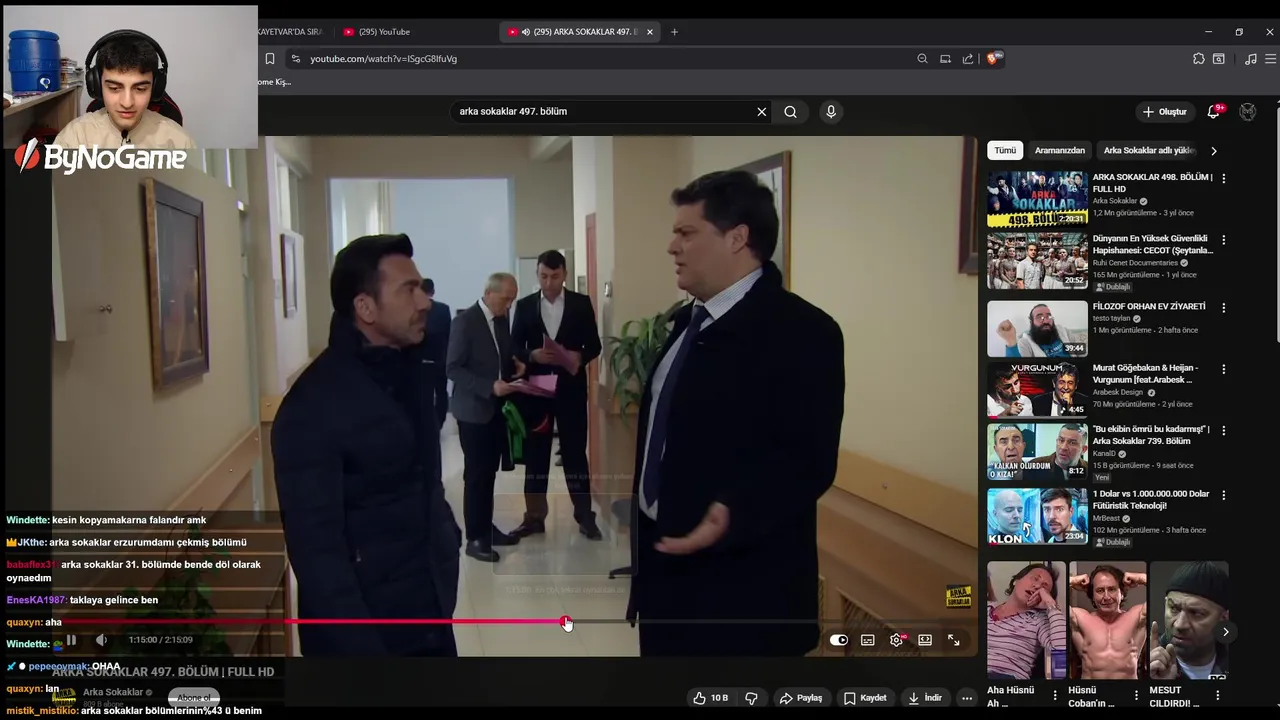Open options for FİLOZOF ORHAN EV ZİYARETİ
The image size is (1280, 720).
coord(1224,308)
